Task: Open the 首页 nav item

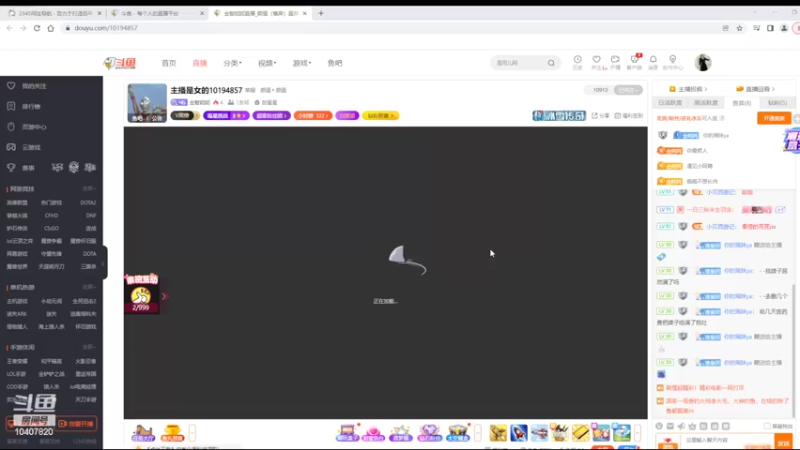Action: pos(169,63)
